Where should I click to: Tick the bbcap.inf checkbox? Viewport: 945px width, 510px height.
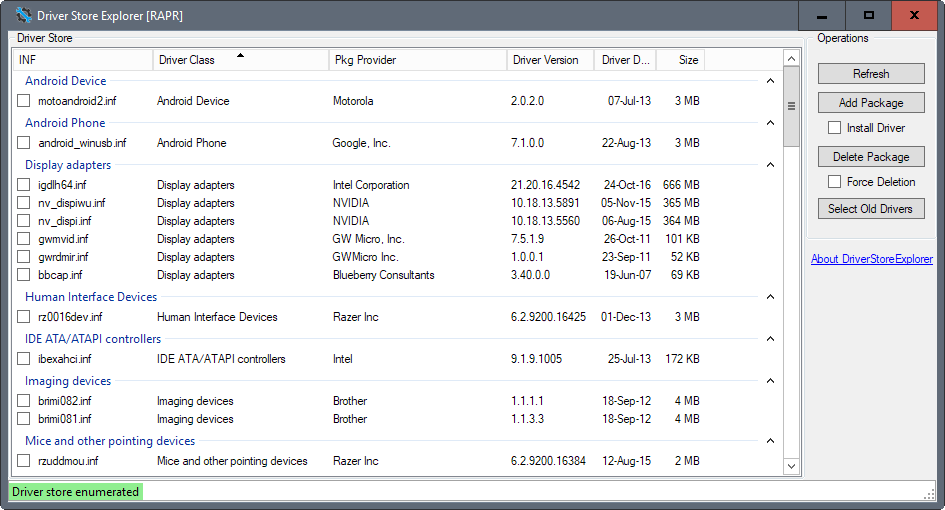[x=24, y=275]
